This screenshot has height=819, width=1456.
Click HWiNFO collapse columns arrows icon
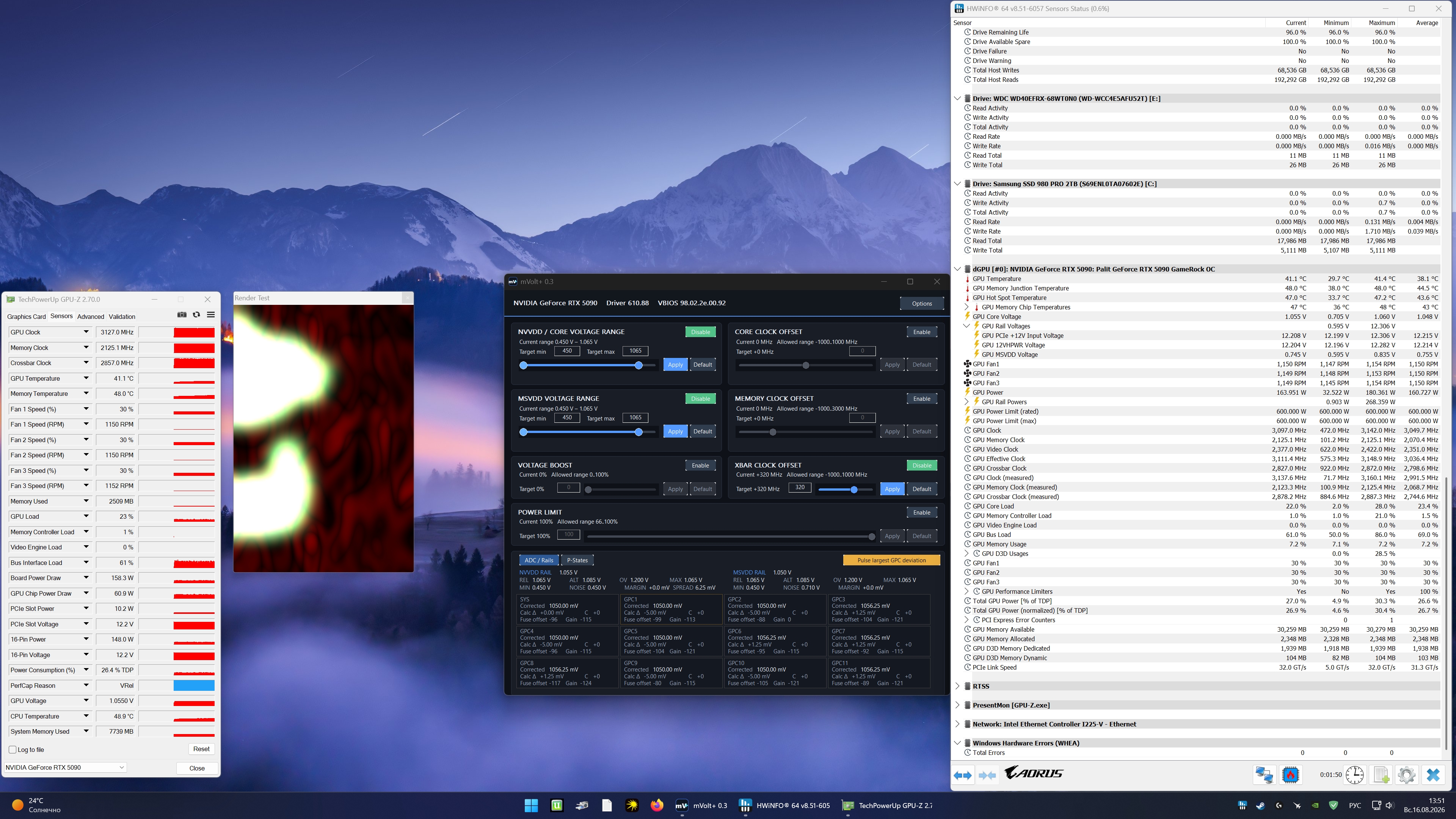(x=987, y=775)
